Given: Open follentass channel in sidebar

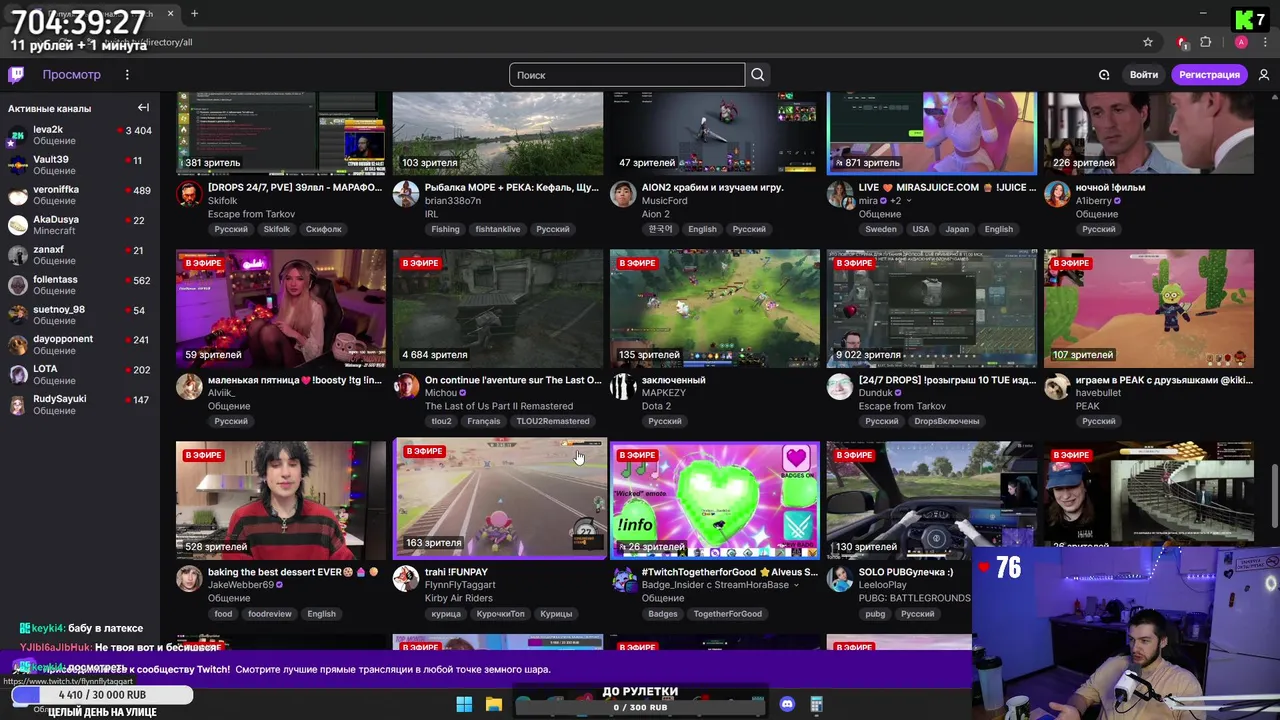Looking at the screenshot, I should point(80,285).
